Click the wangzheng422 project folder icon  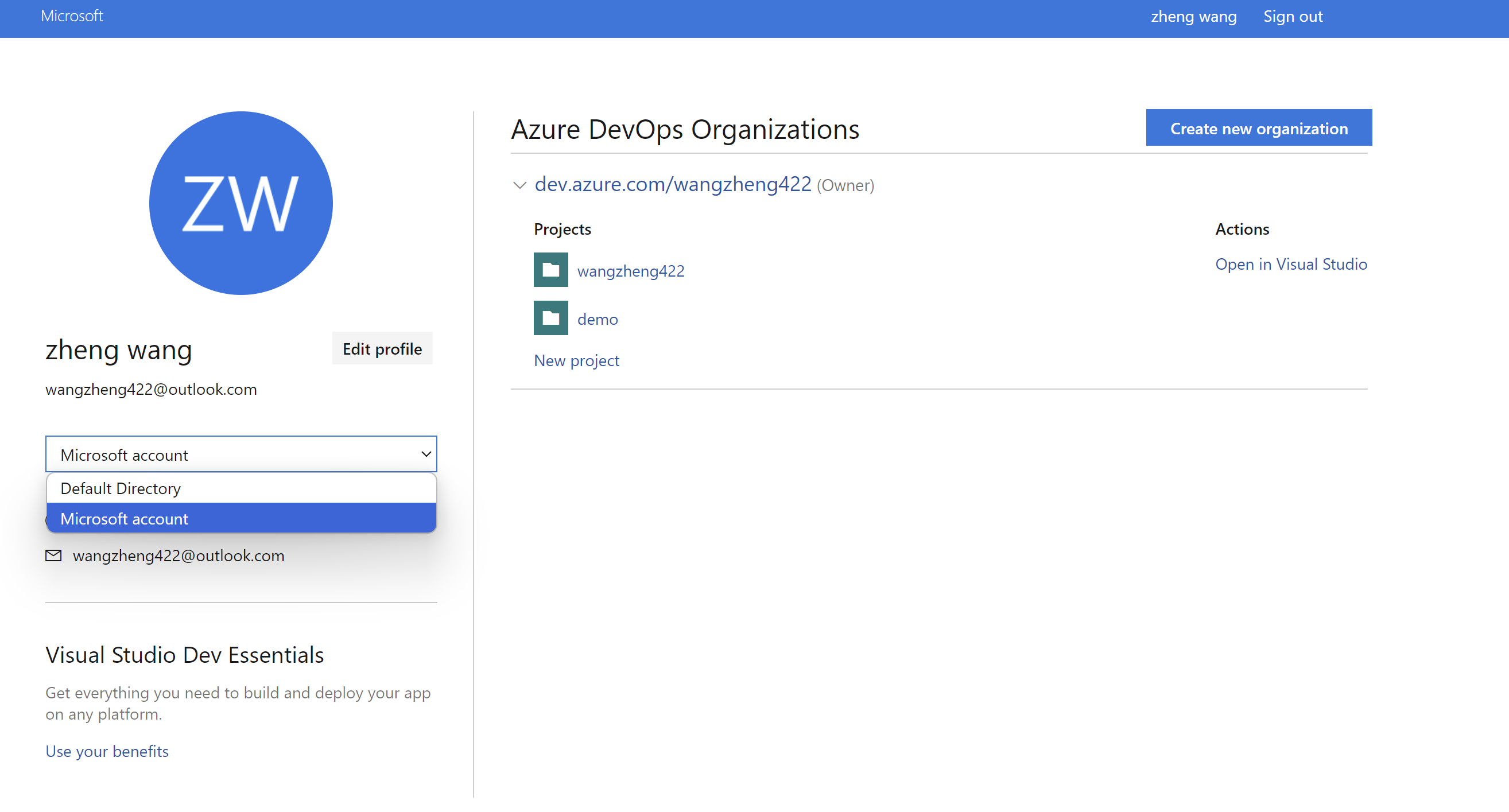coord(550,270)
